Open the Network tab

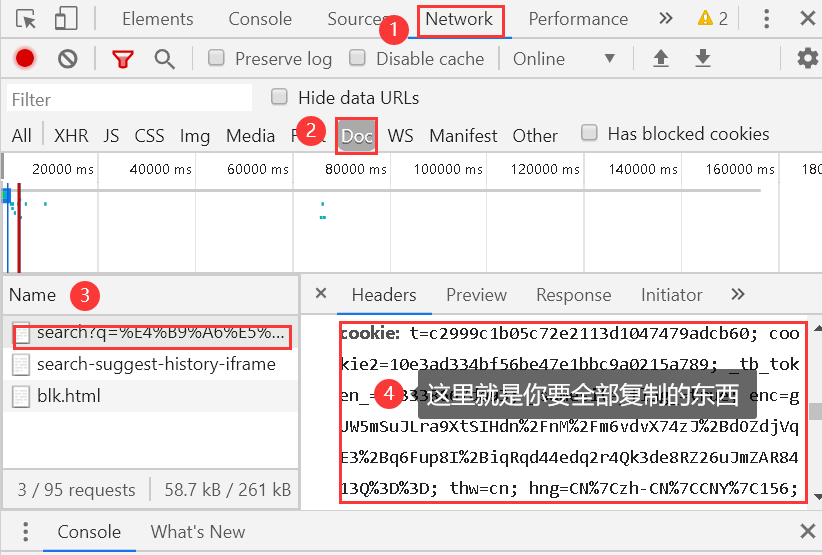click(x=459, y=19)
